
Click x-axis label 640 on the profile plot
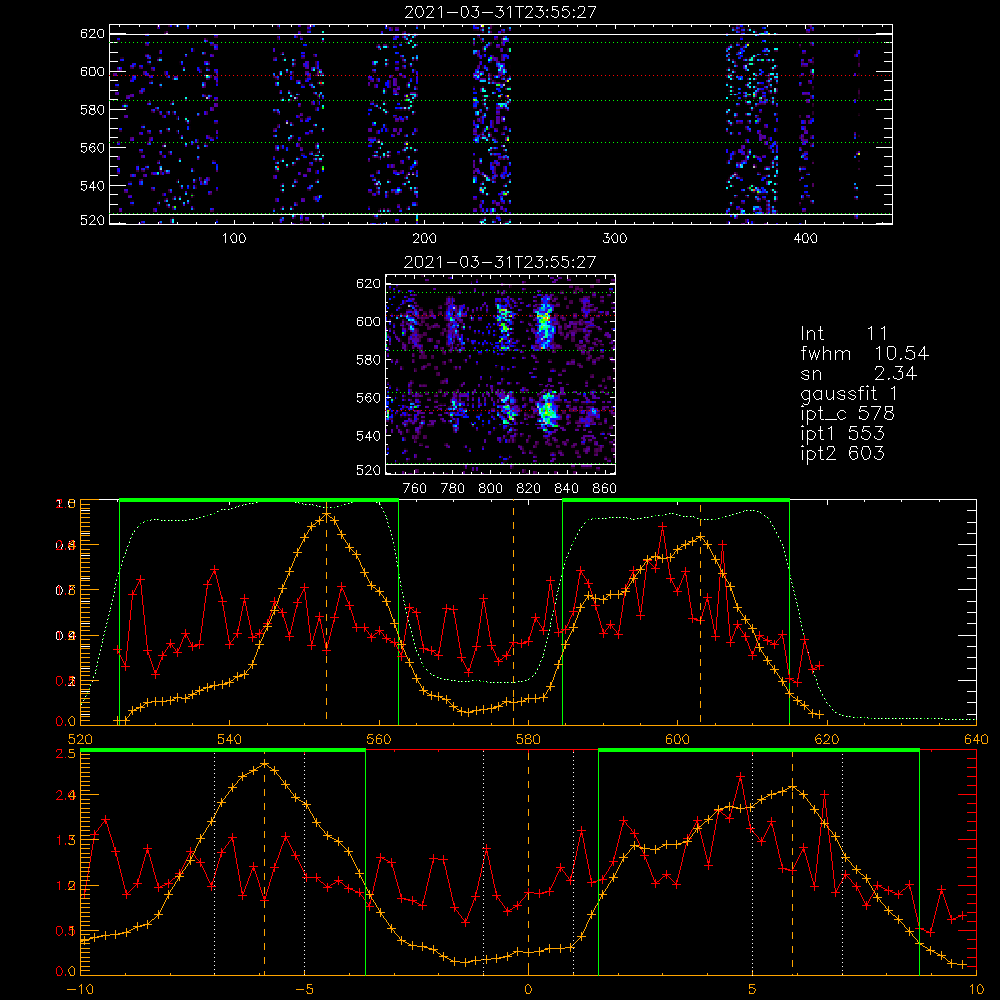tap(976, 740)
